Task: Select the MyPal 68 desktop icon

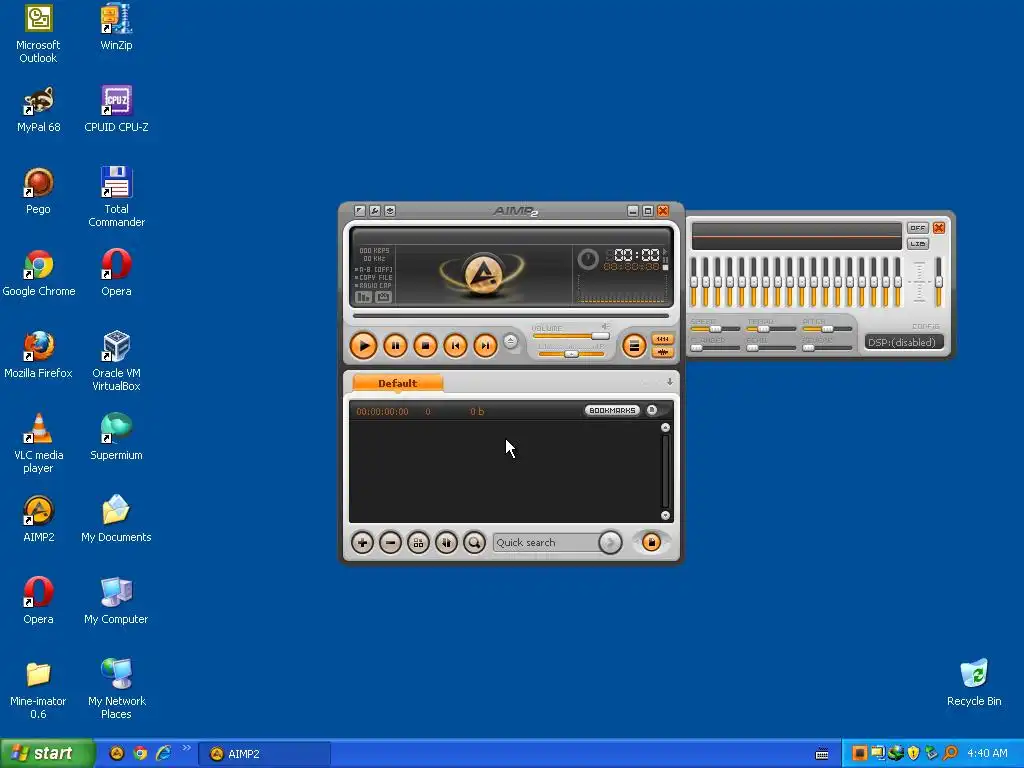Action: (39, 108)
